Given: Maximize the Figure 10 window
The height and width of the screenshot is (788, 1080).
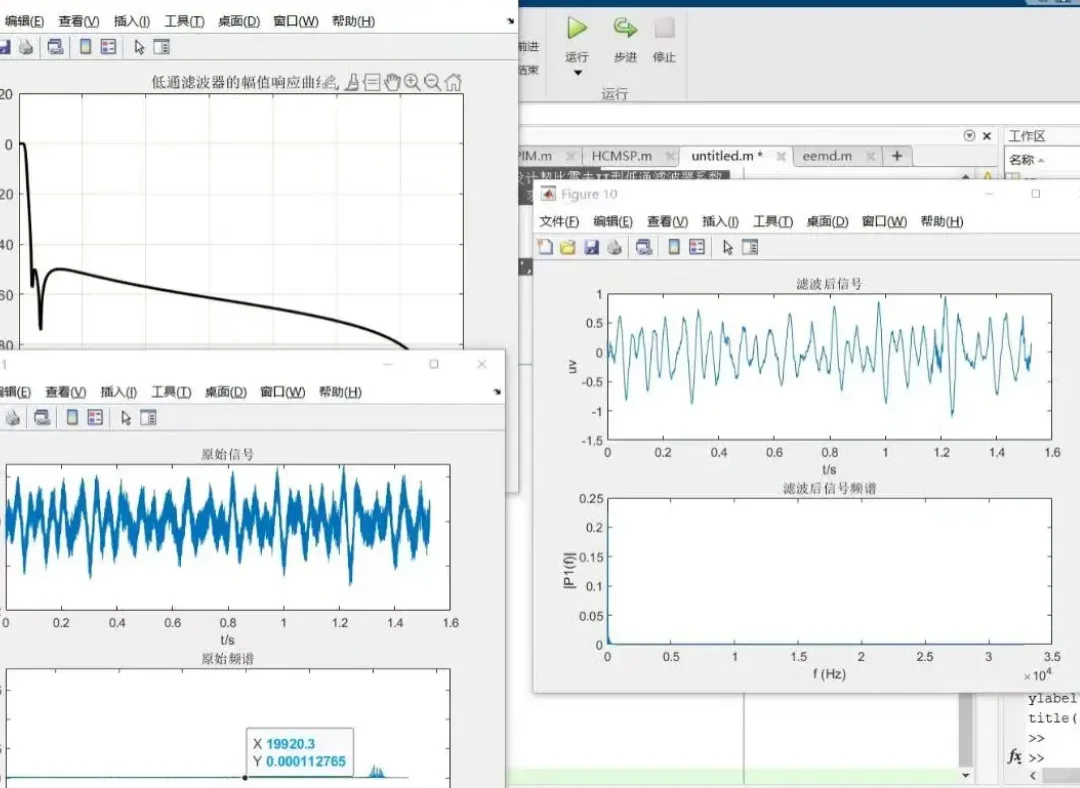Looking at the screenshot, I should [1035, 194].
